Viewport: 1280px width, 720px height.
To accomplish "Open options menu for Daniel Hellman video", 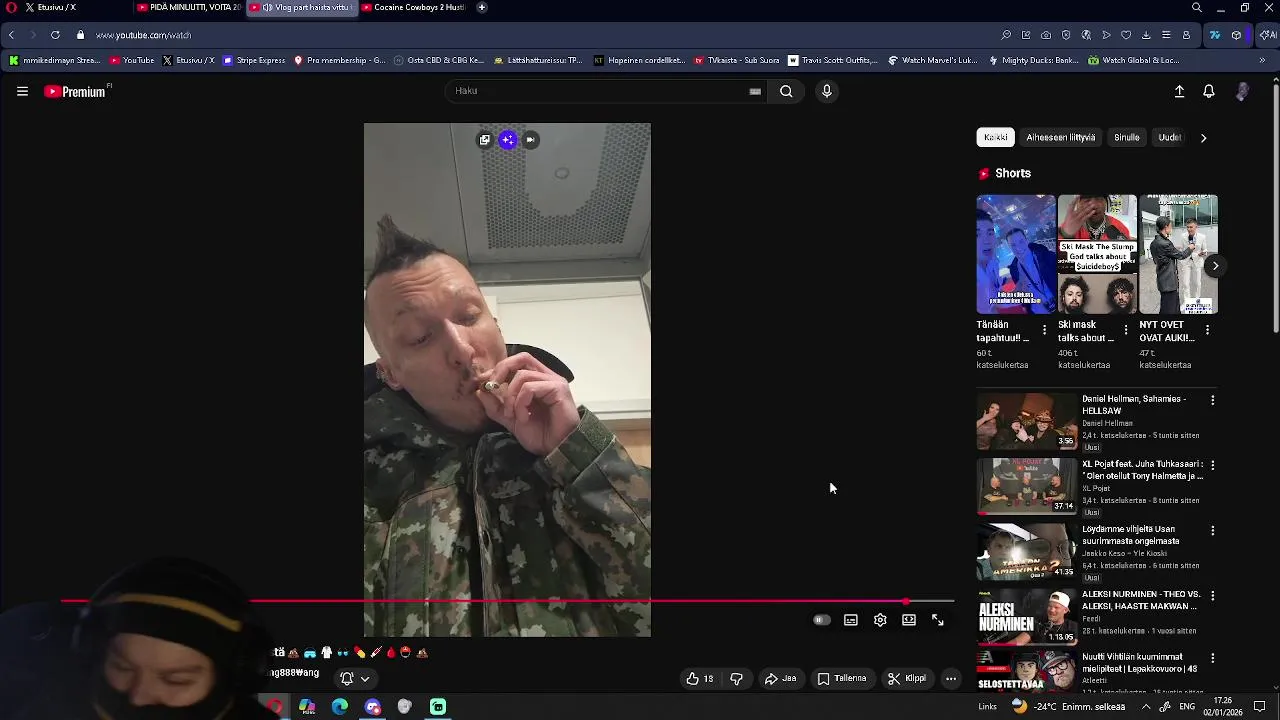I will 1213,400.
